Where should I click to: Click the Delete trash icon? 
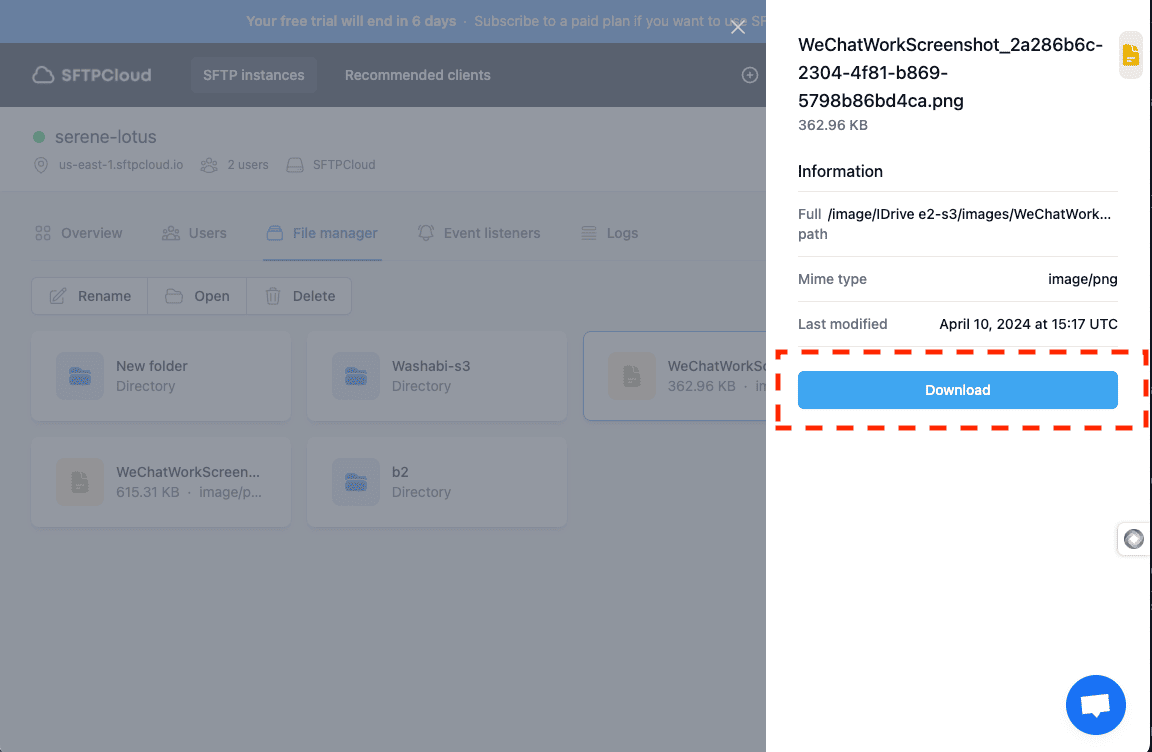pyautogui.click(x=273, y=296)
